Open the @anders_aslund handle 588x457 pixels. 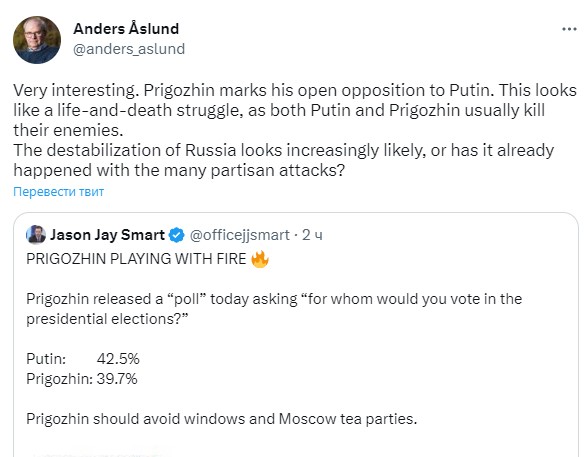pyautogui.click(x=129, y=49)
